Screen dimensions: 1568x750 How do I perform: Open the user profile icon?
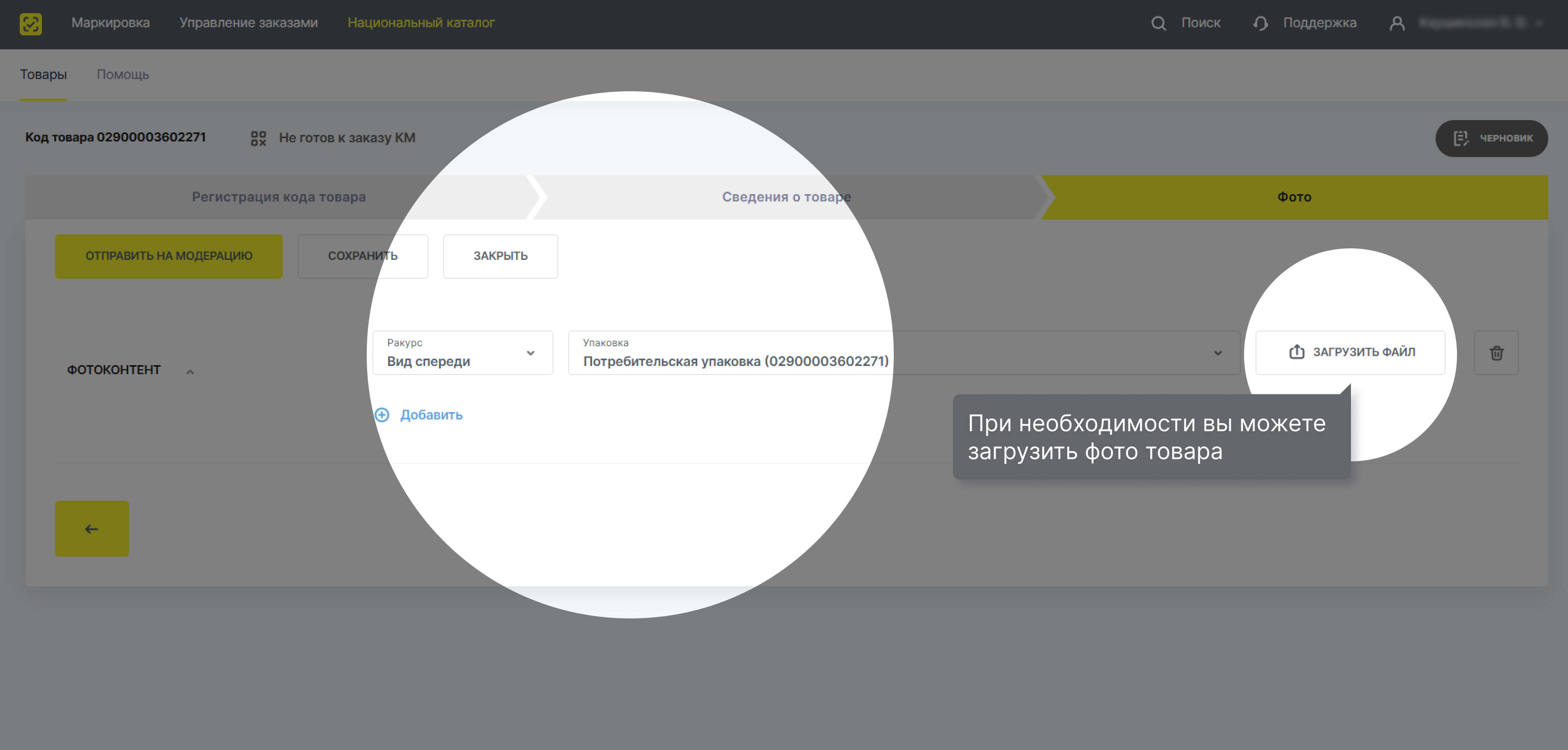[1397, 24]
